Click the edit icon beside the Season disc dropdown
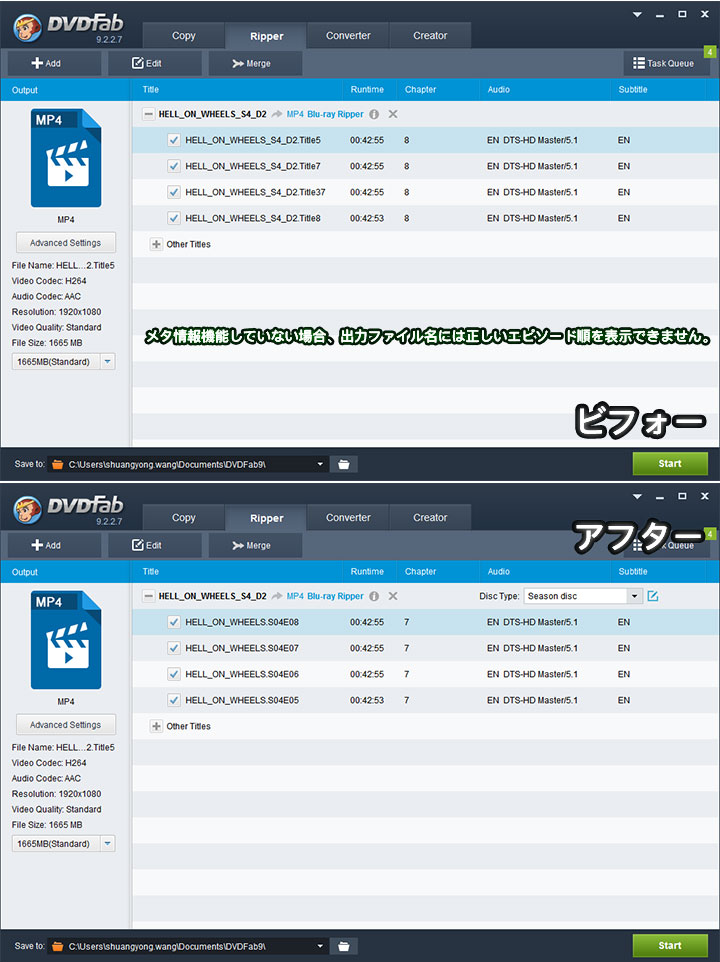Image resolution: width=720 pixels, height=962 pixels. pyautogui.click(x=653, y=596)
